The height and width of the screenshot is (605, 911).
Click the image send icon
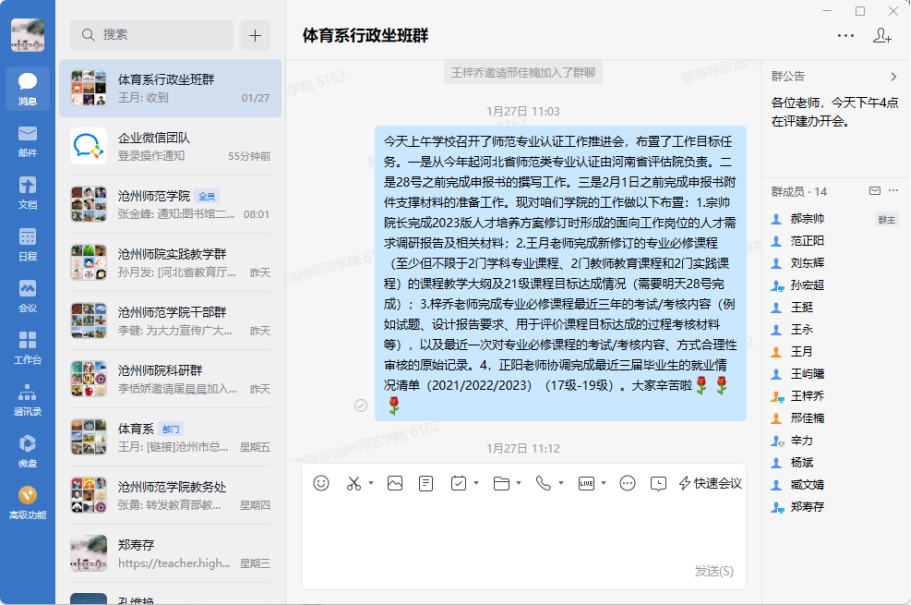tap(395, 483)
